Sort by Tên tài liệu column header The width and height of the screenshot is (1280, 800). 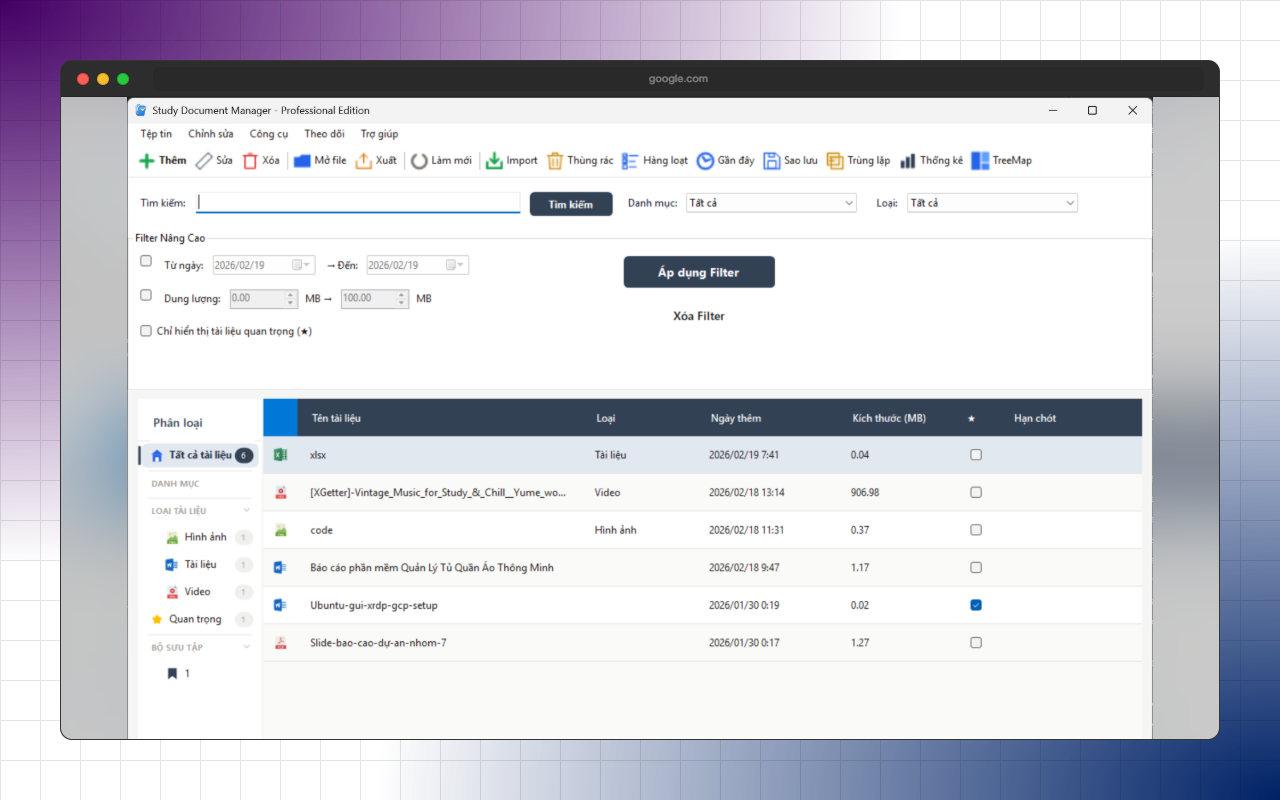(x=336, y=418)
